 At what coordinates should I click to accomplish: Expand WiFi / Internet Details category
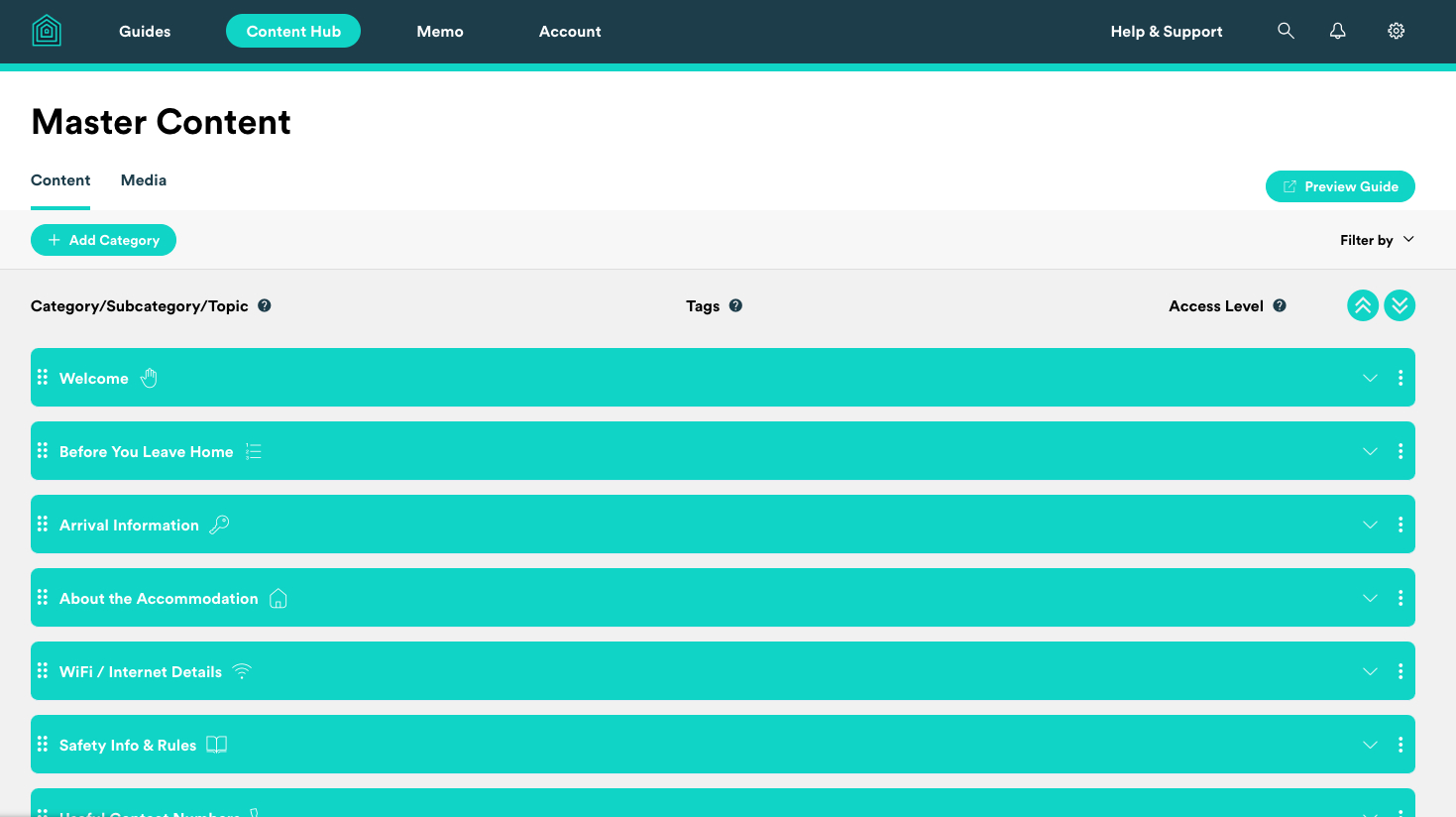(x=1370, y=671)
